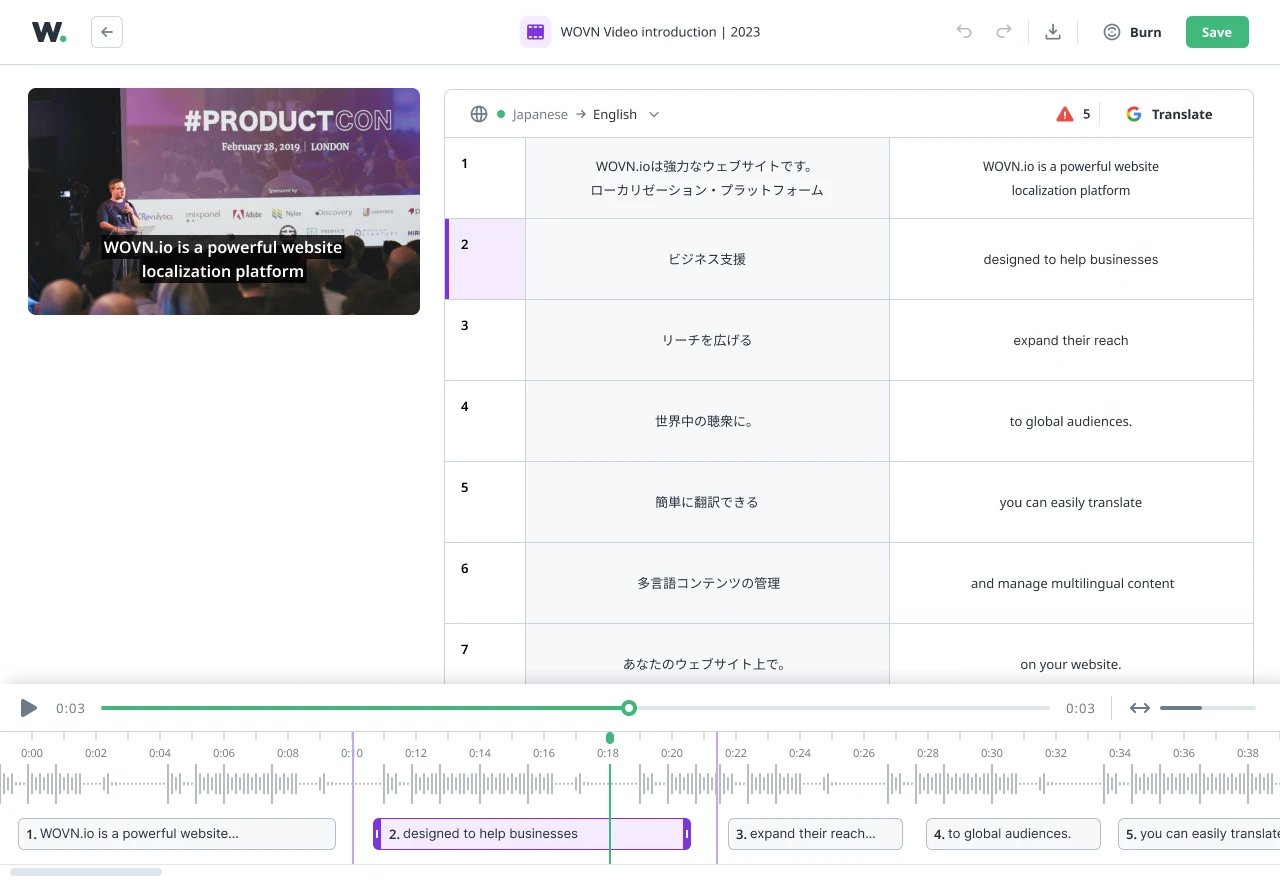This screenshot has height=880, width=1280.
Task: Translate with Google
Action: (x=1169, y=114)
